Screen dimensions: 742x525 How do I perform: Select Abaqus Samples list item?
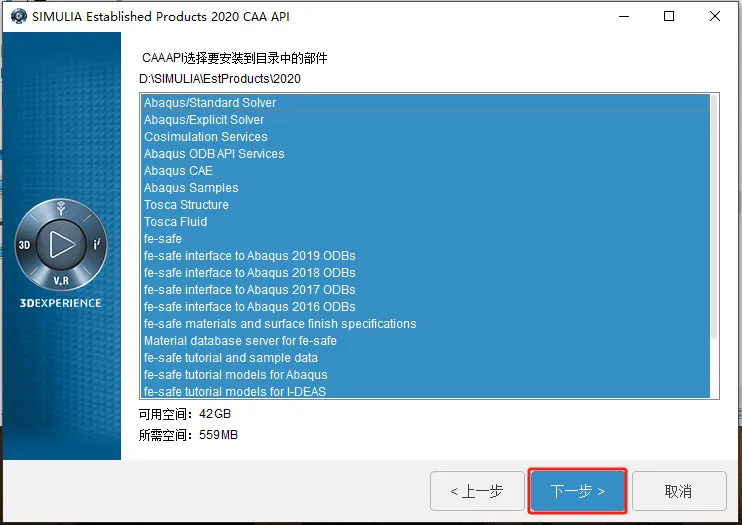click(x=425, y=188)
